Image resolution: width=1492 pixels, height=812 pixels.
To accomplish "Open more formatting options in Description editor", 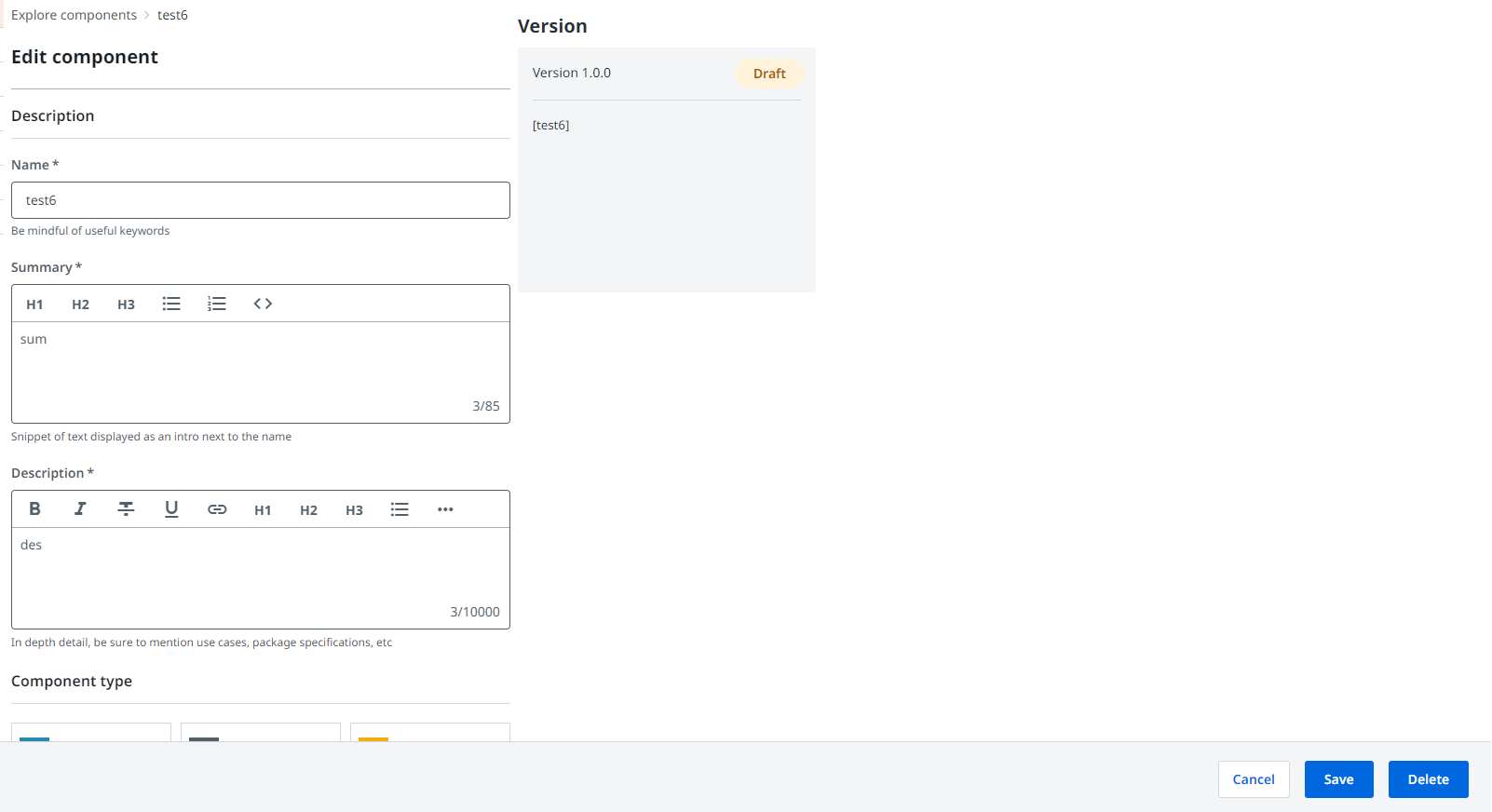I will click(x=445, y=509).
